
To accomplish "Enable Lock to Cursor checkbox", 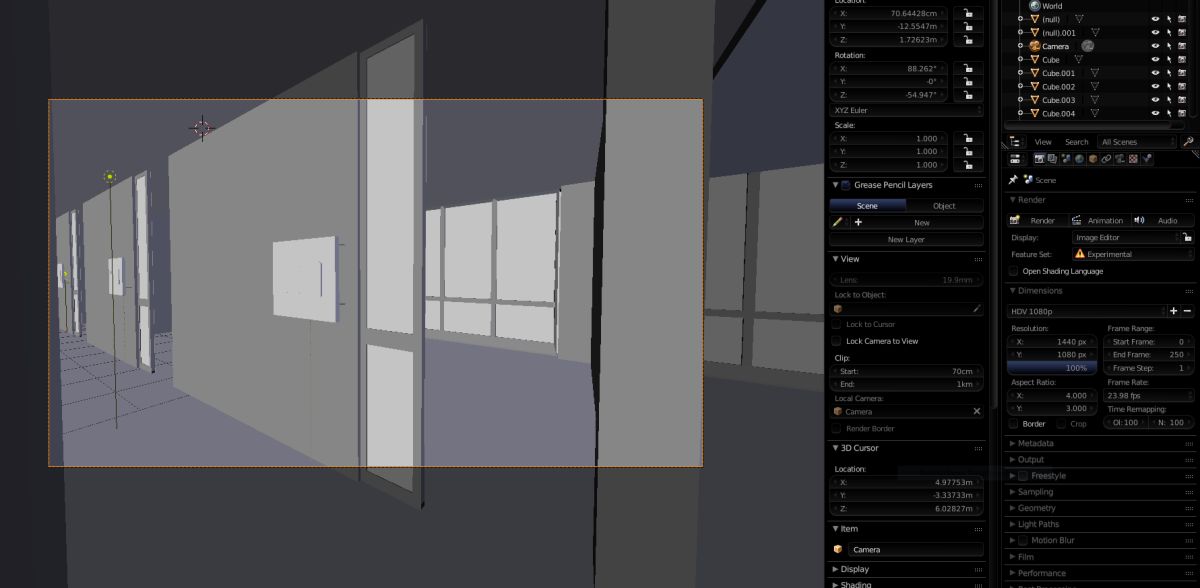I will pos(837,325).
